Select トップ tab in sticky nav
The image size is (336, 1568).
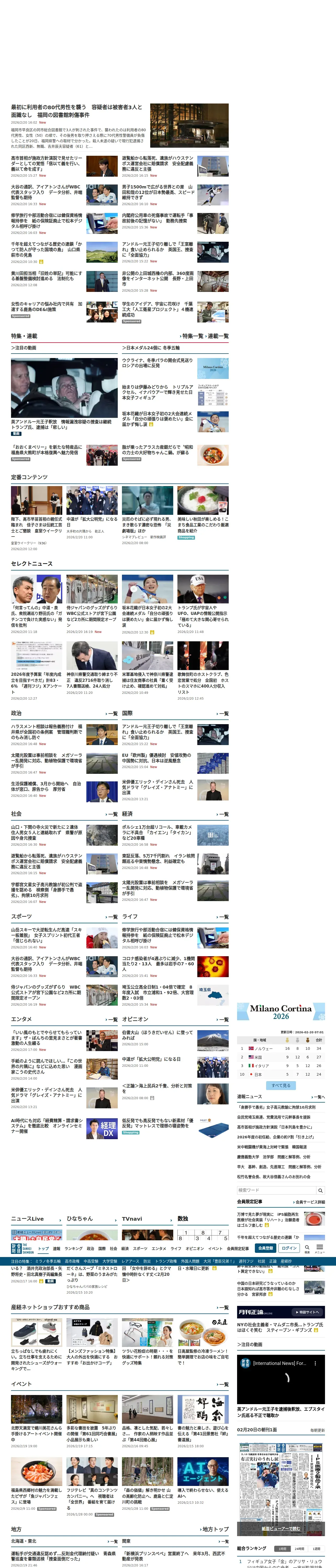[x=43, y=1248]
